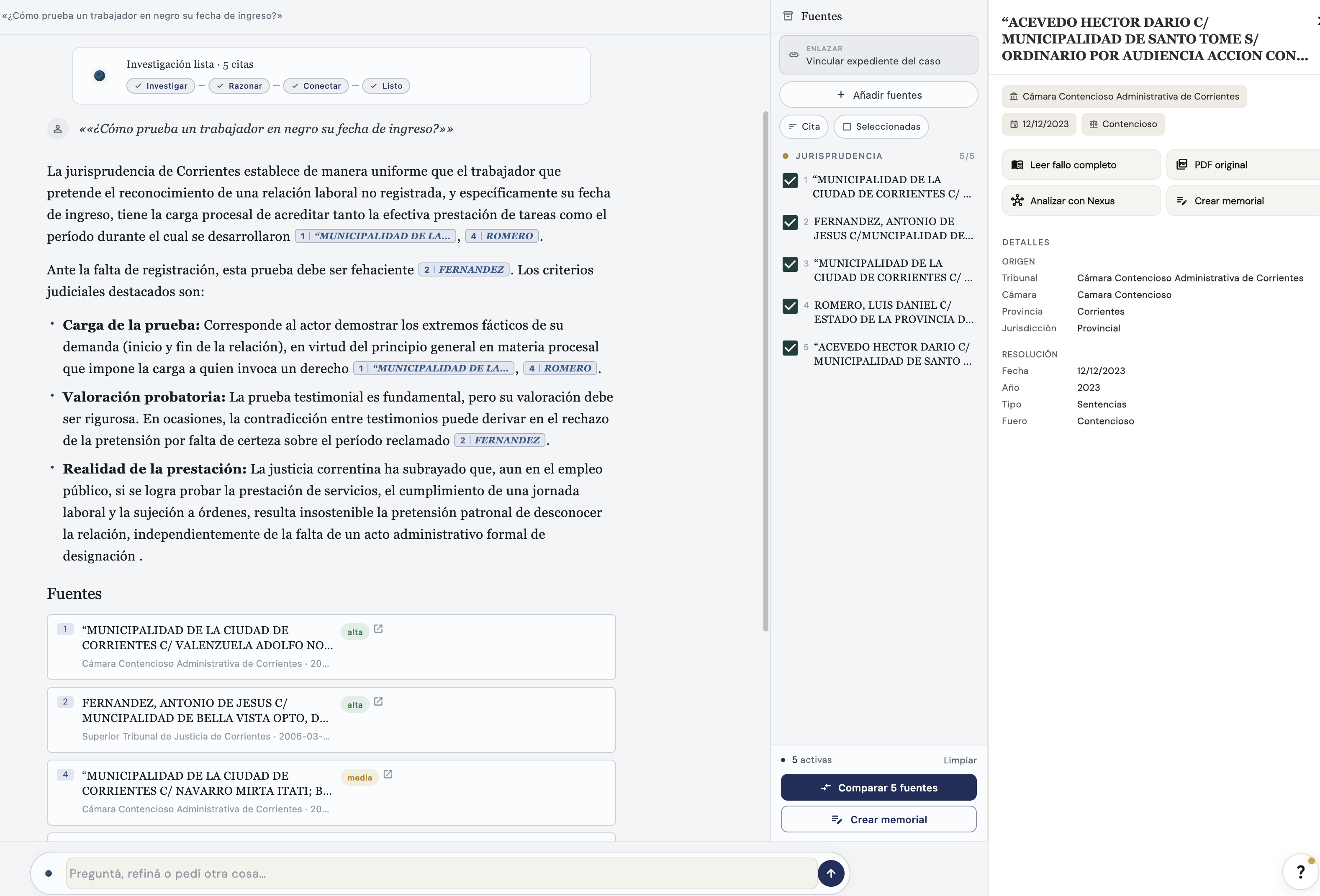This screenshot has width=1320, height=896.
Task: Click the '5 activas' status text
Action: pyautogui.click(x=812, y=760)
